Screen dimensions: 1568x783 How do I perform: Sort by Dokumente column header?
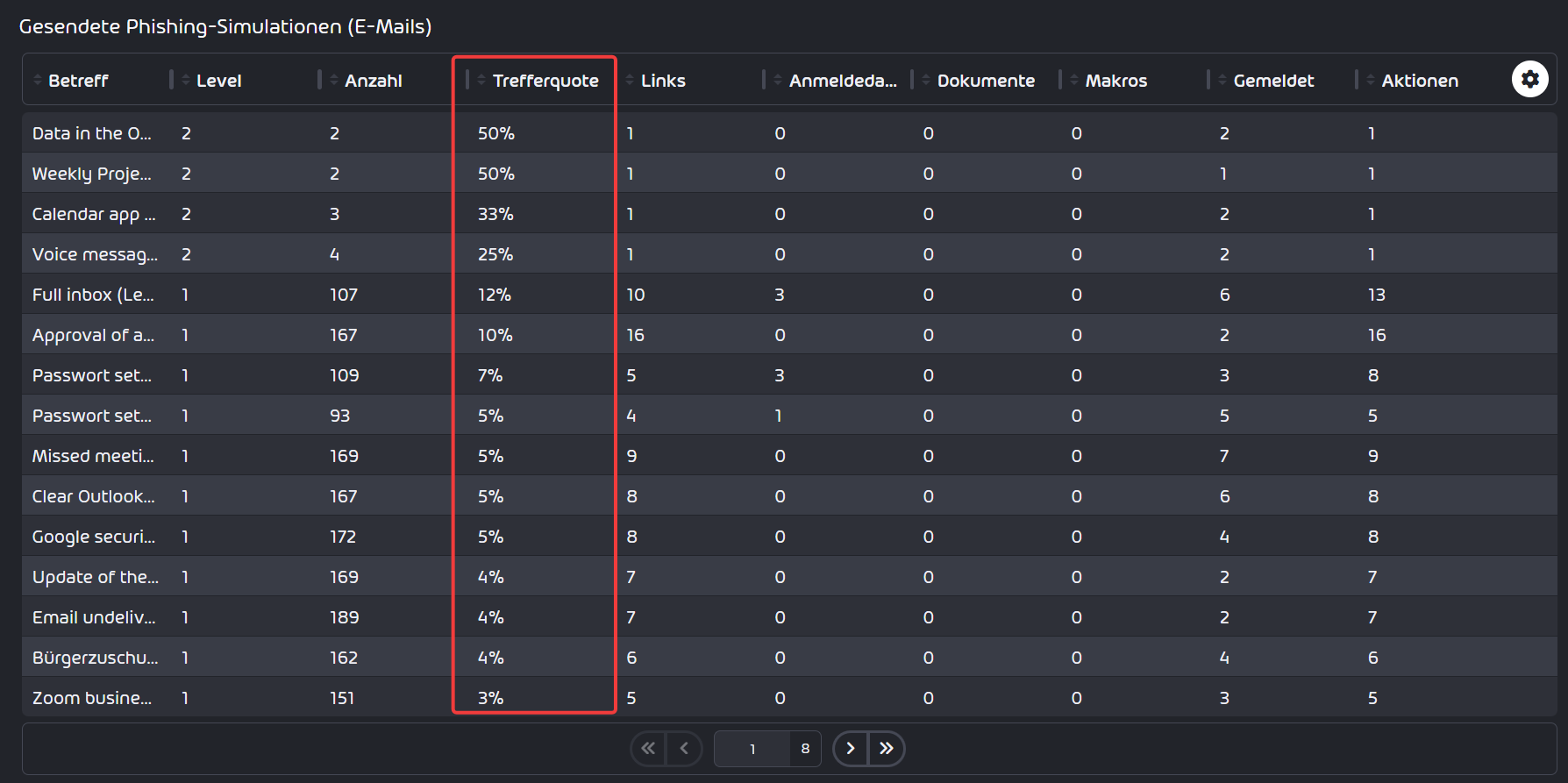coord(986,81)
